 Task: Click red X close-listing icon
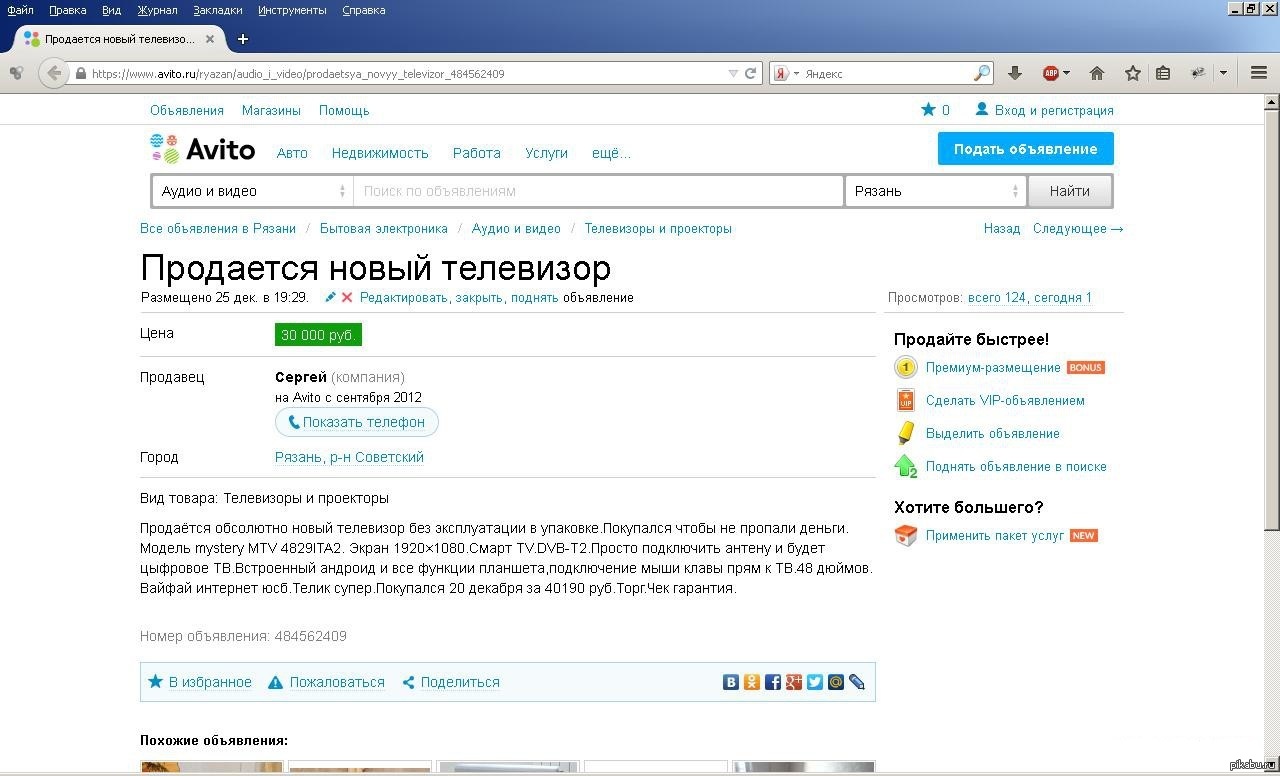click(x=347, y=297)
